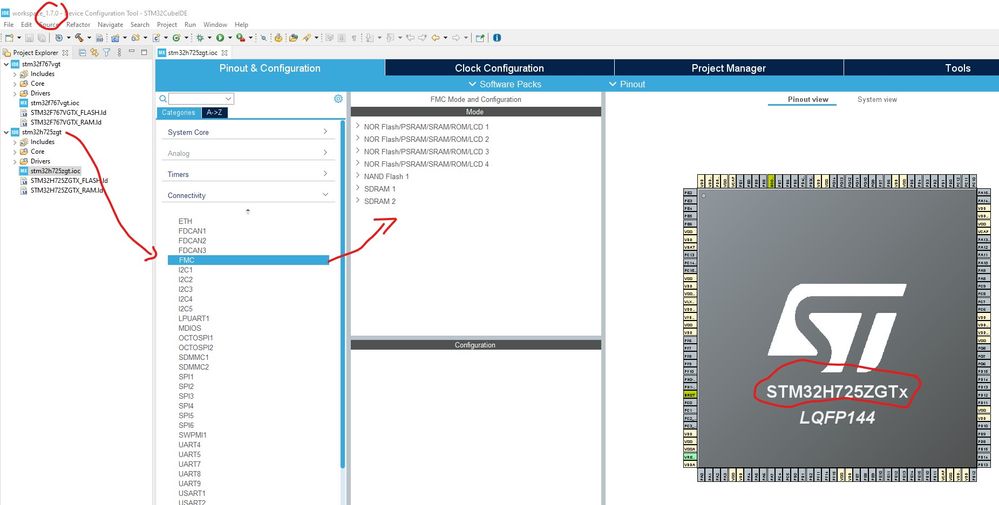Screen dimensions: 999x505
Task: Click Collapse All icon in Project Explorer
Action: [x=82, y=52]
